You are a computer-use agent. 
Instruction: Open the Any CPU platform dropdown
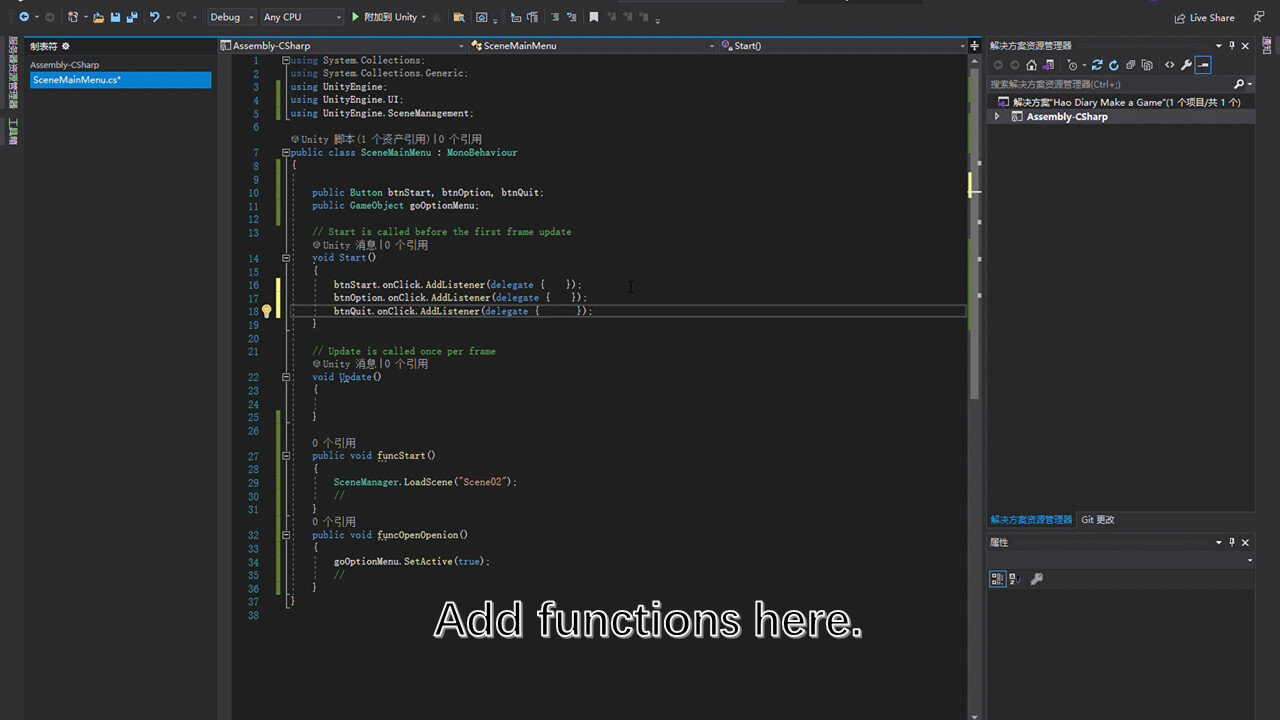click(x=302, y=17)
